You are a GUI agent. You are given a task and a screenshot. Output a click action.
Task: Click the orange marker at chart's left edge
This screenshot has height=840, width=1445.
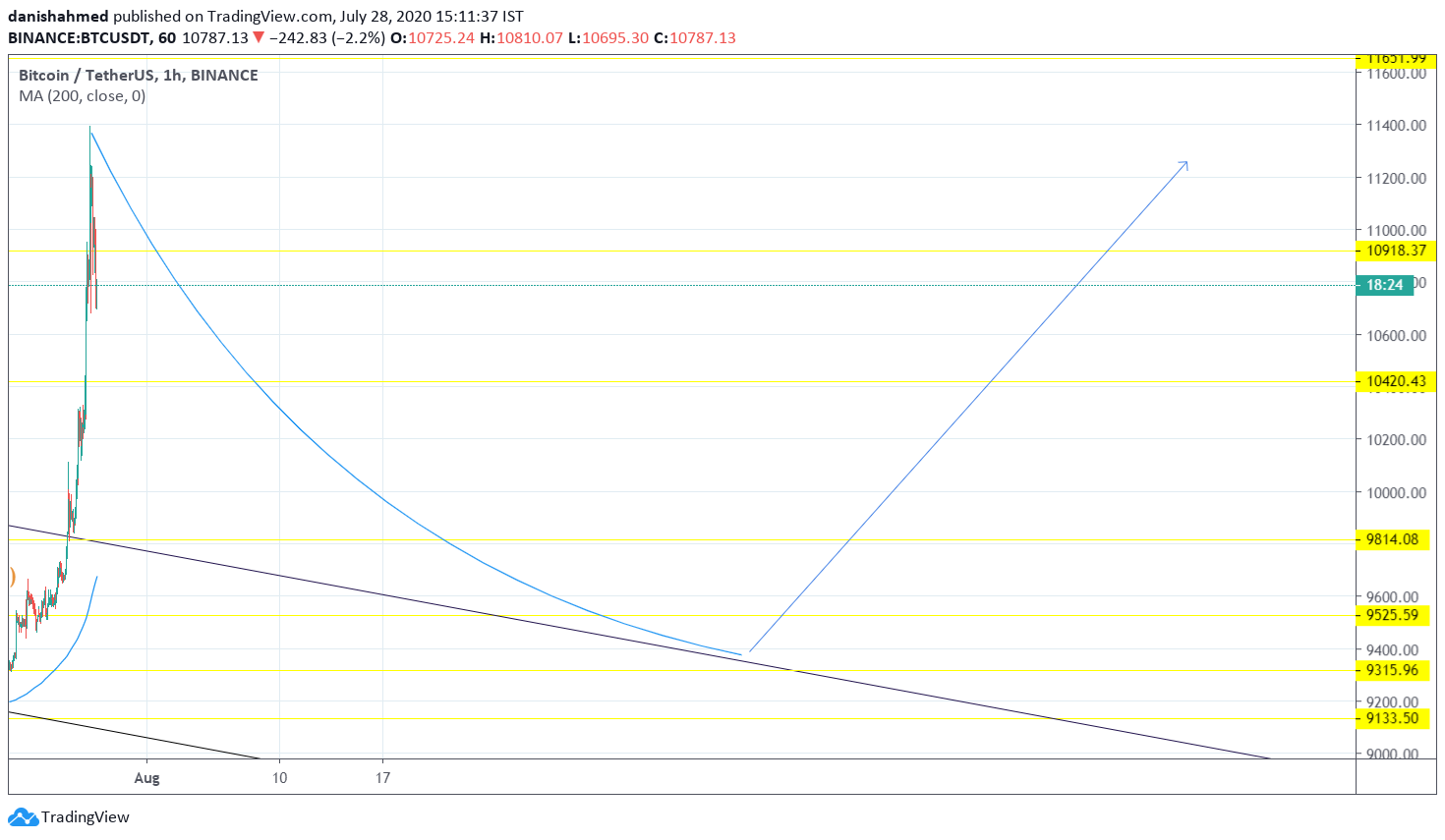(x=12, y=578)
